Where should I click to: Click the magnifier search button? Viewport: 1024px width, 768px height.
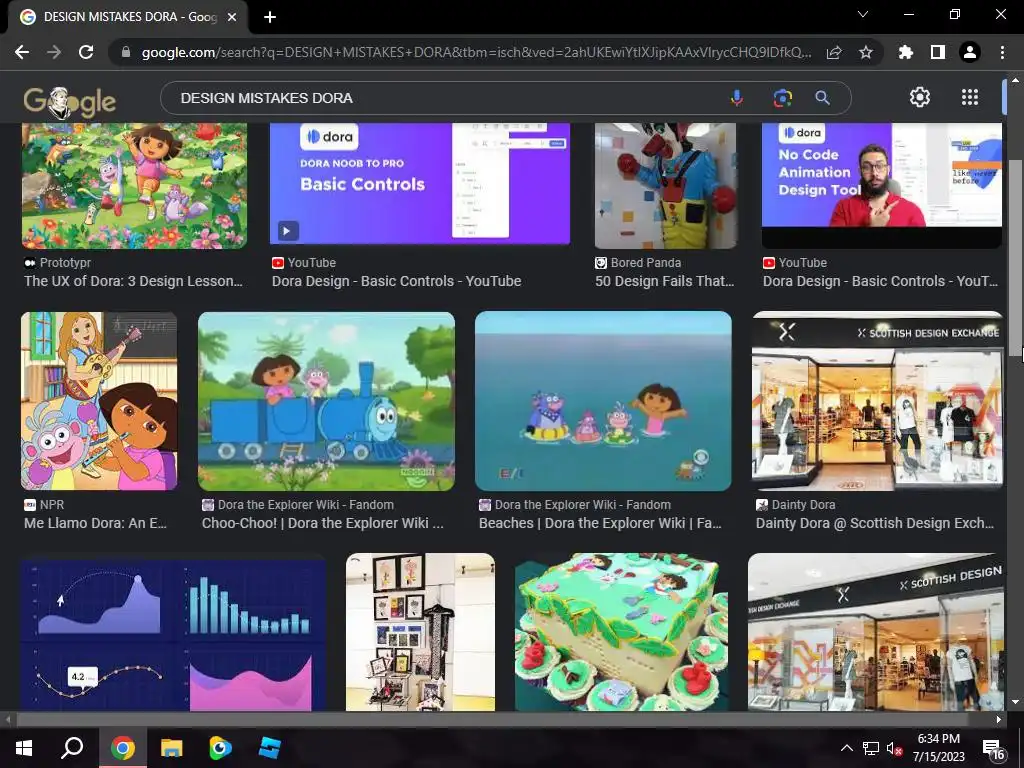[x=822, y=98]
